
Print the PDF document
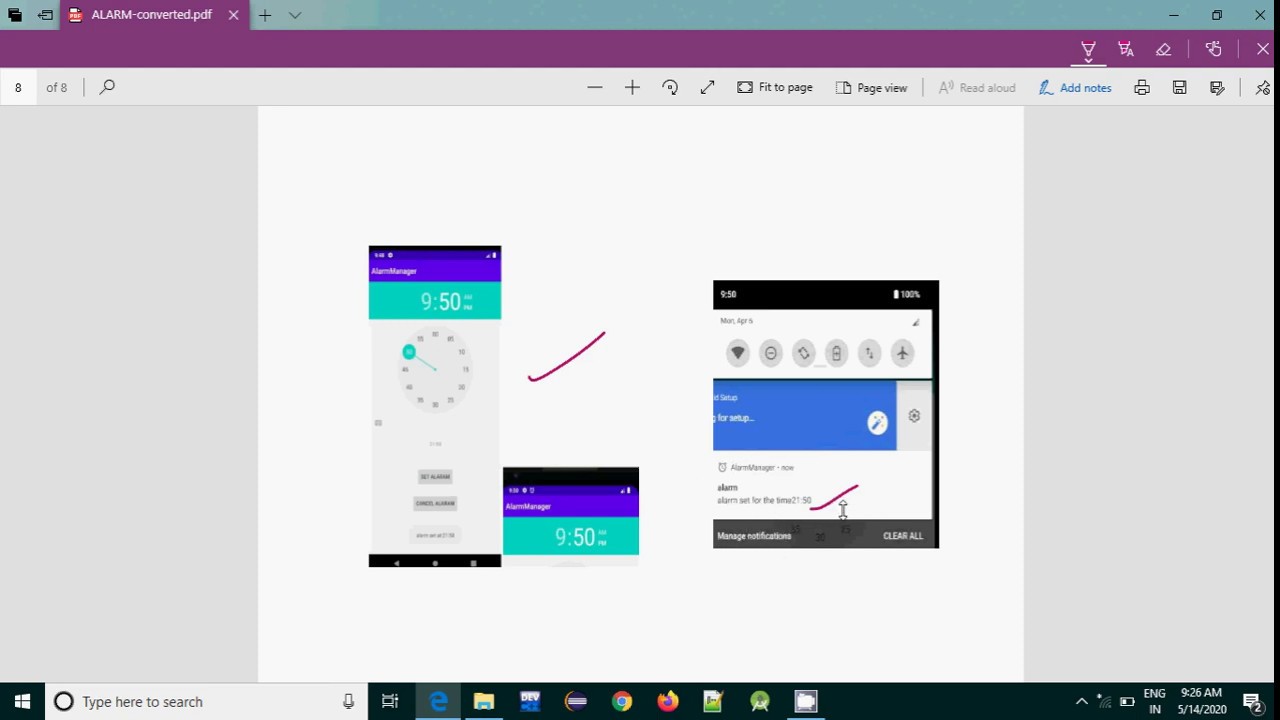tap(1142, 88)
